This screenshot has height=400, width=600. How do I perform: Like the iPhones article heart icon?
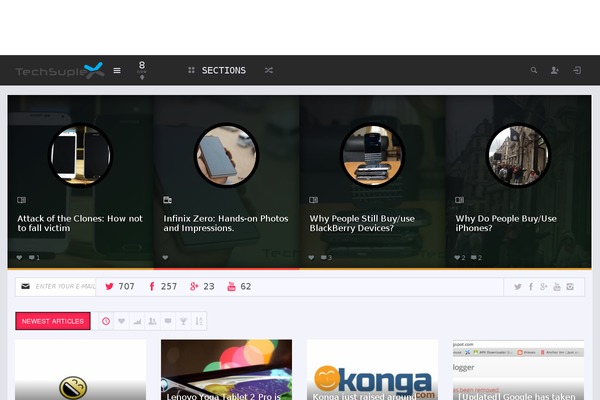(x=460, y=258)
